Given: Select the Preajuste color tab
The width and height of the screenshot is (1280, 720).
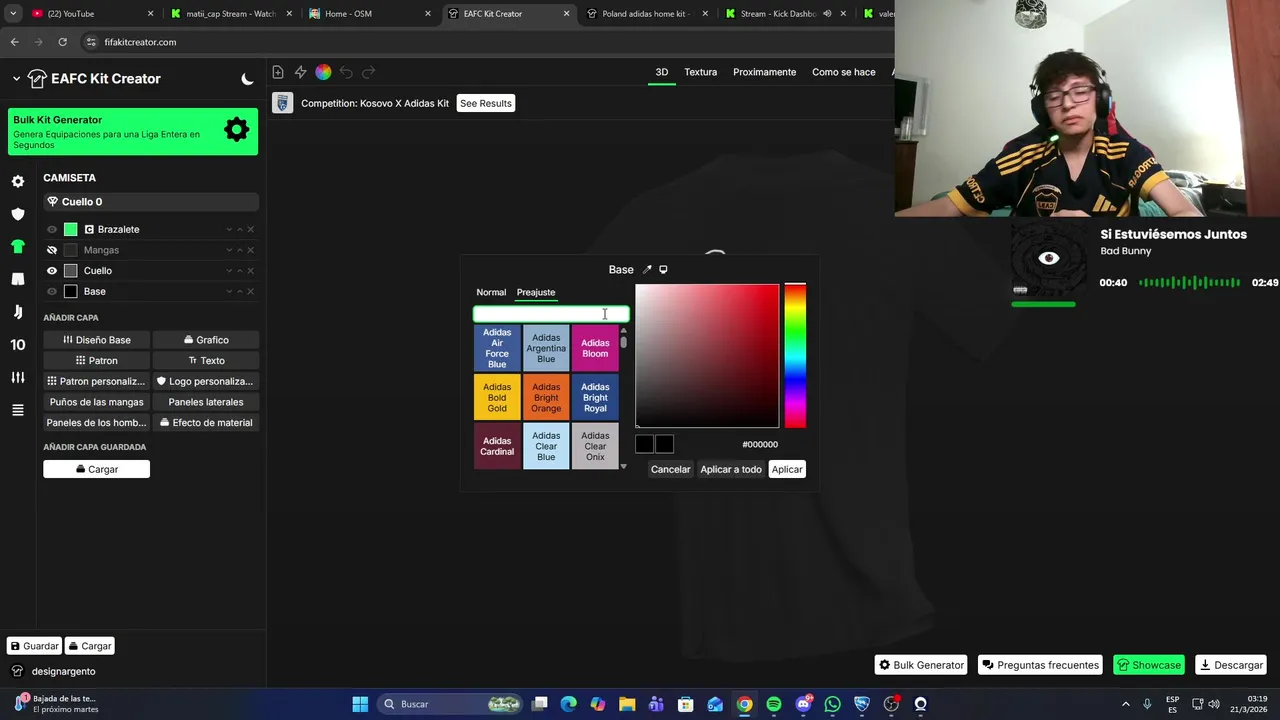Looking at the screenshot, I should tap(535, 292).
